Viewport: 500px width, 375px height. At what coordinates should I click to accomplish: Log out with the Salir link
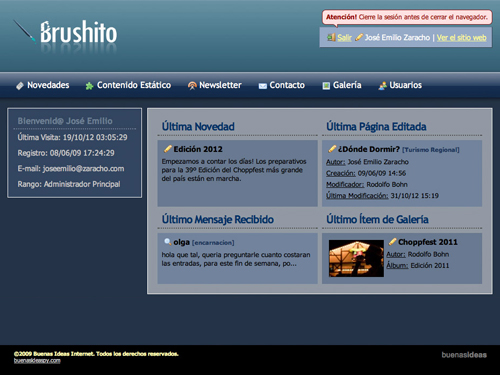click(344, 38)
